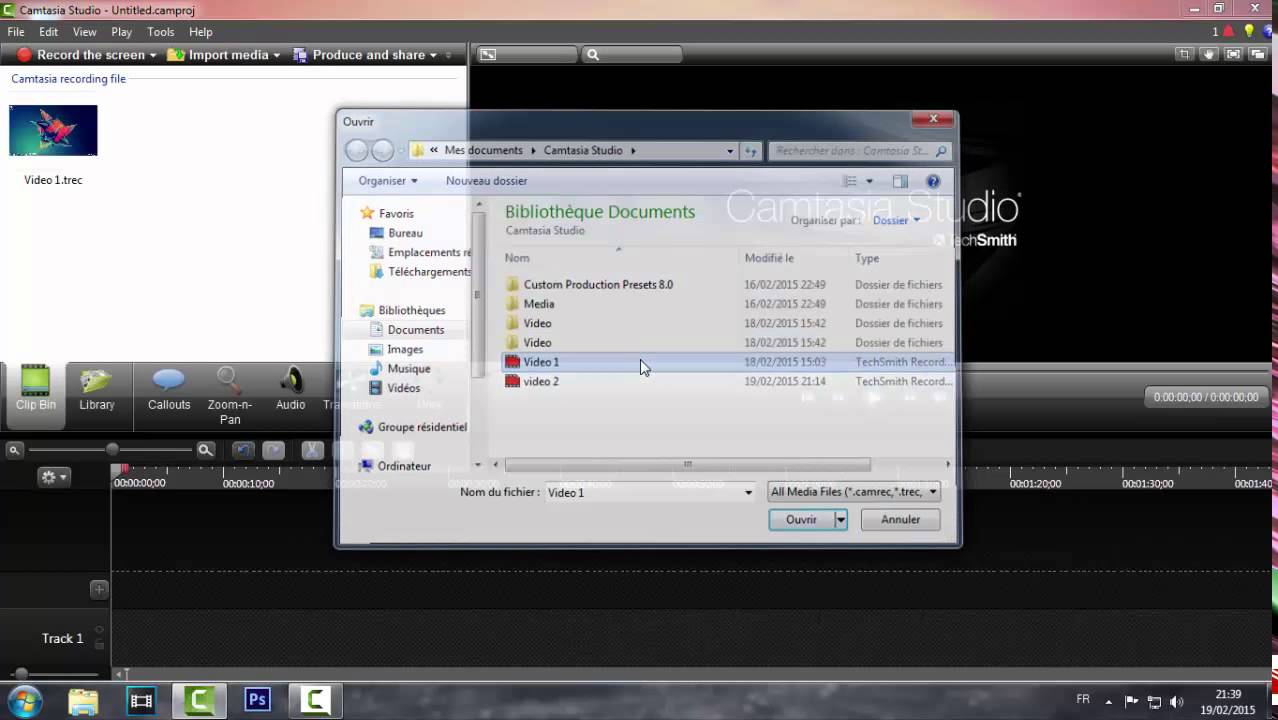The width and height of the screenshot is (1278, 720).
Task: Click the Annuler button
Action: (x=900, y=520)
